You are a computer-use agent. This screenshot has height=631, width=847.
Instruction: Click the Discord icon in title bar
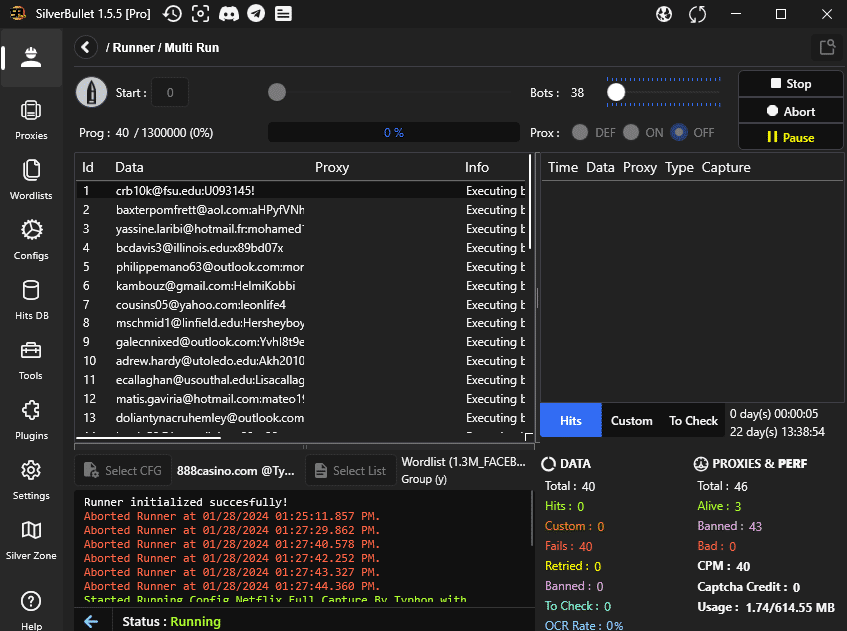coord(229,14)
